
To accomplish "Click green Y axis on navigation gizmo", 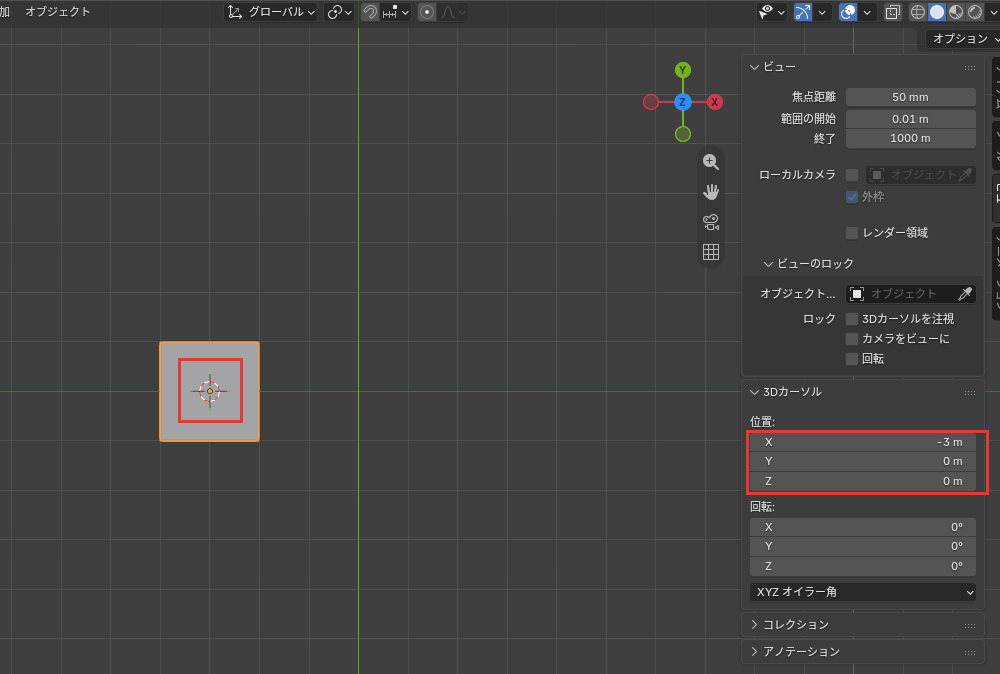I will tap(683, 70).
